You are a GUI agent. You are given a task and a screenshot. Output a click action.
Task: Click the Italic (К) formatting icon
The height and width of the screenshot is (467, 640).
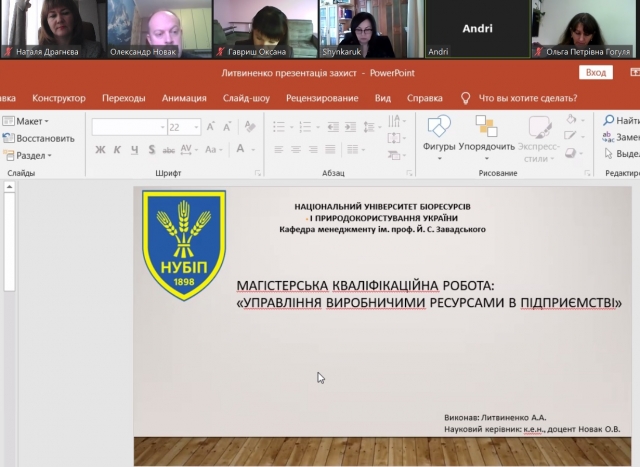tap(117, 150)
